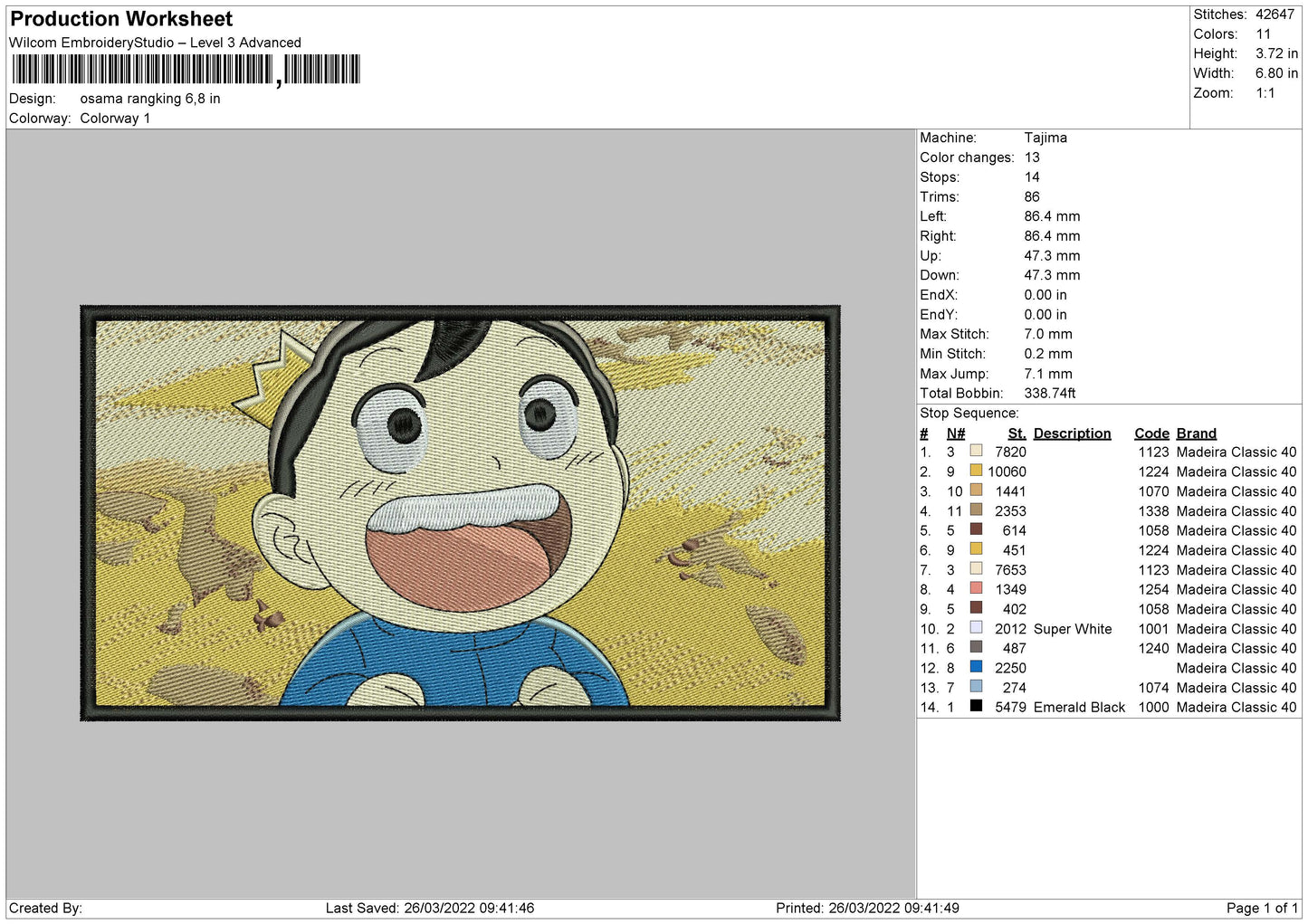Click the Height value '3.72 in'

pos(1276,54)
